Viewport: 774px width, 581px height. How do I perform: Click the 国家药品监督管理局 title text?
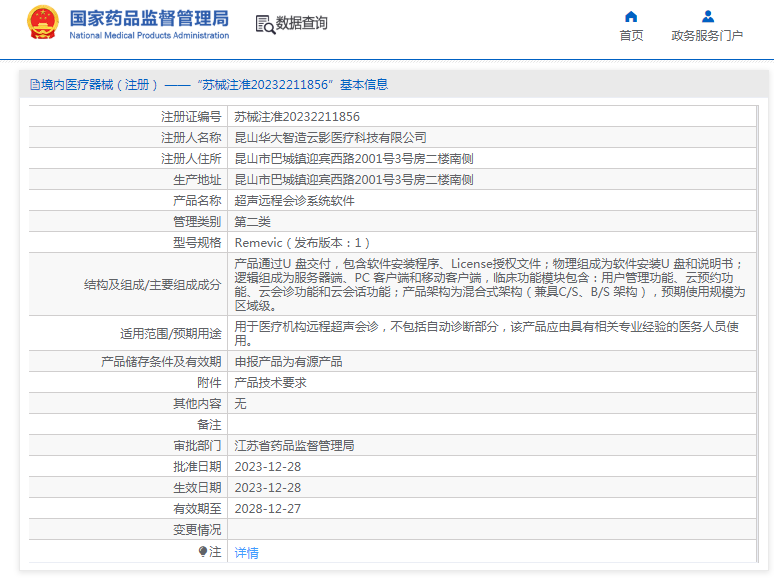point(149,18)
